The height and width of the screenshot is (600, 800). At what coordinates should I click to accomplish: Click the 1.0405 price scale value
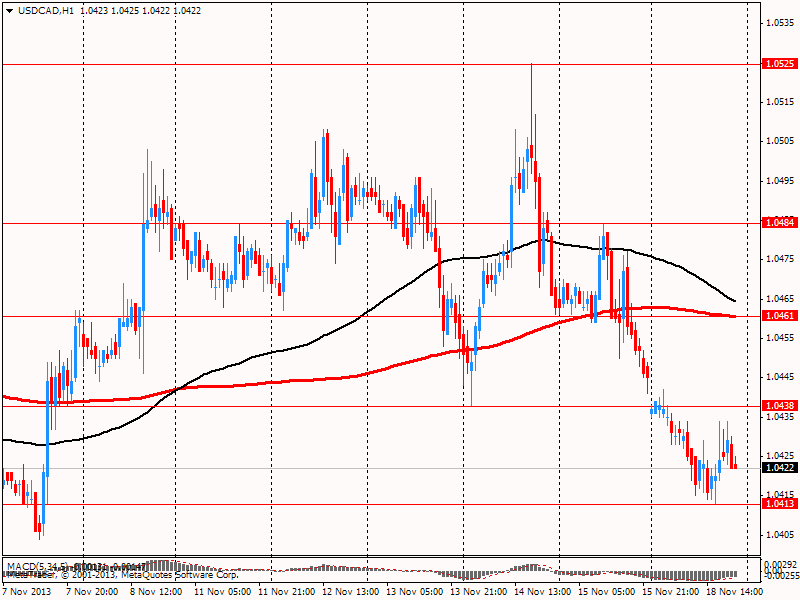[781, 535]
